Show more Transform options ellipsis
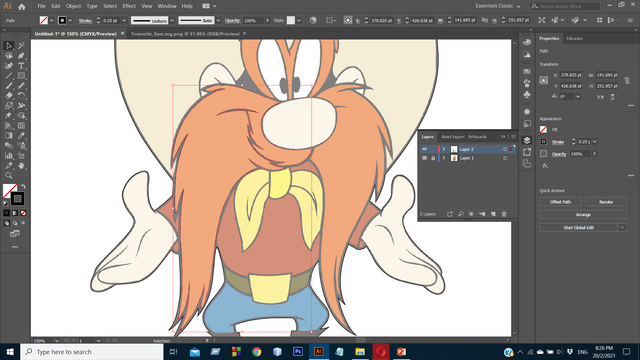 point(631,106)
